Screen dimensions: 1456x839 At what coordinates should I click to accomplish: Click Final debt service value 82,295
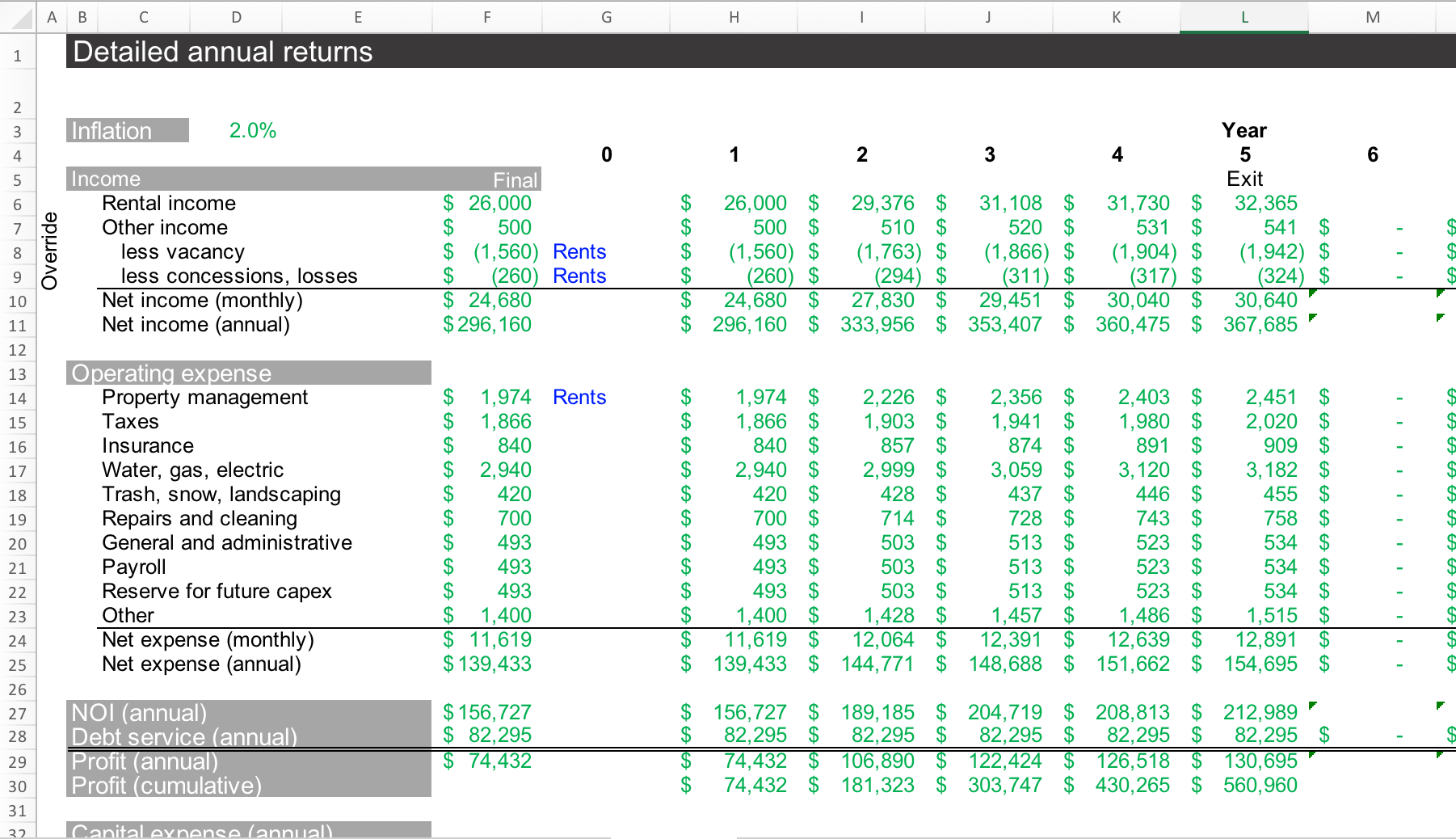pos(499,735)
